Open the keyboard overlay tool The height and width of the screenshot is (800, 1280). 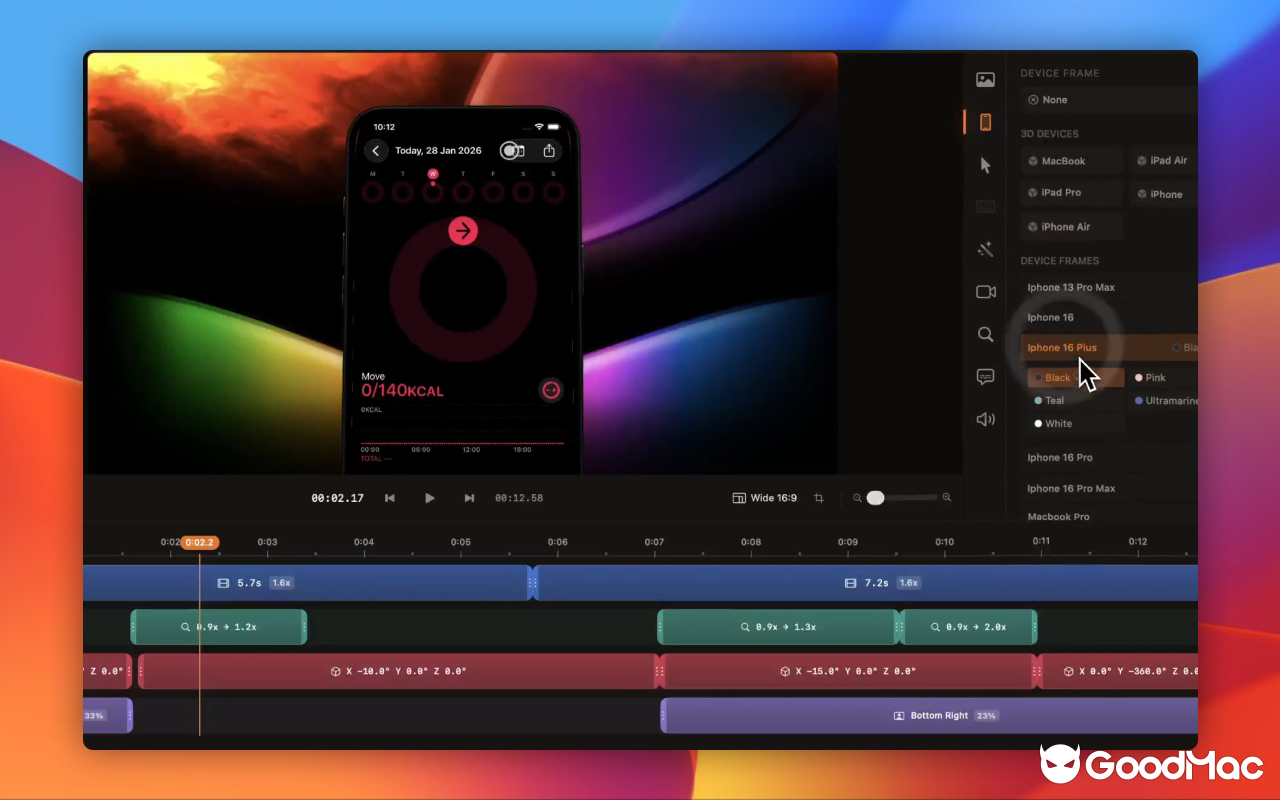coord(985,206)
